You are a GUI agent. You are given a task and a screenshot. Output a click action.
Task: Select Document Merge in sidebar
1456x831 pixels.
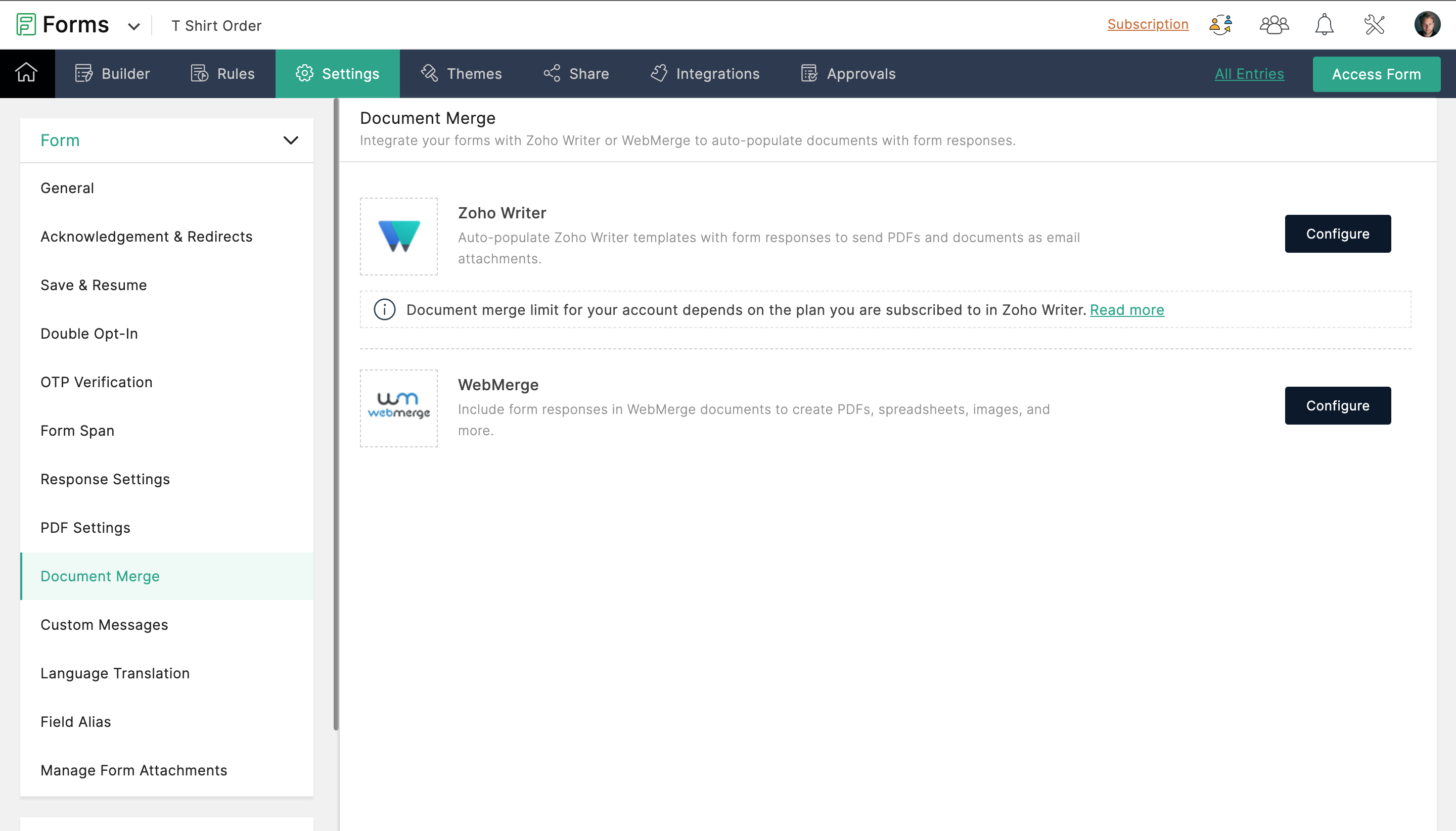(x=167, y=576)
